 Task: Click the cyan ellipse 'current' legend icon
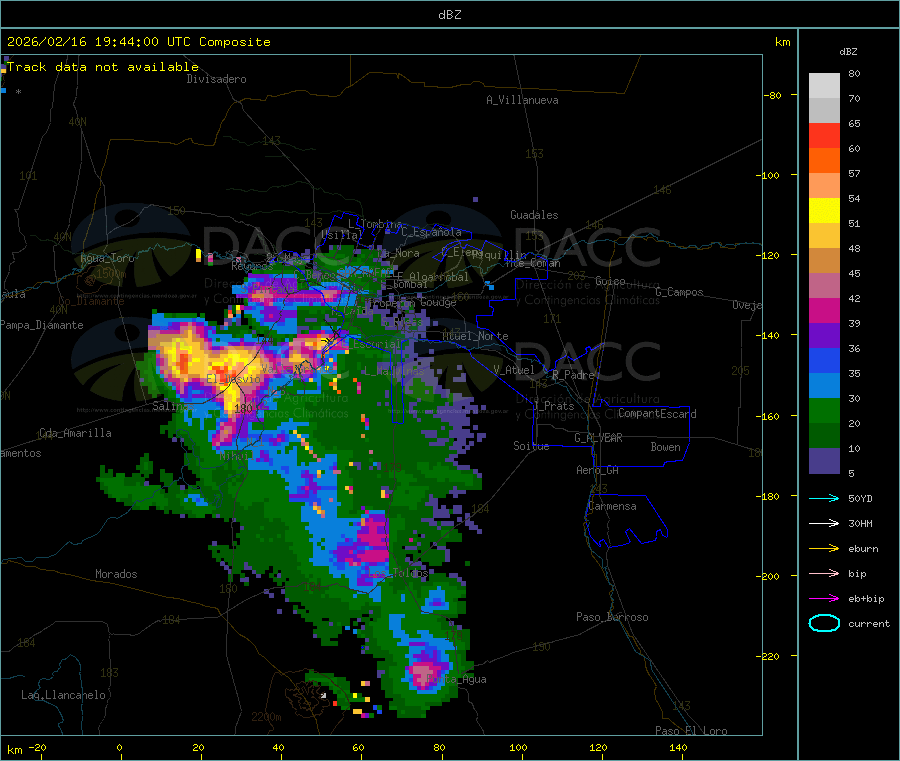824,623
